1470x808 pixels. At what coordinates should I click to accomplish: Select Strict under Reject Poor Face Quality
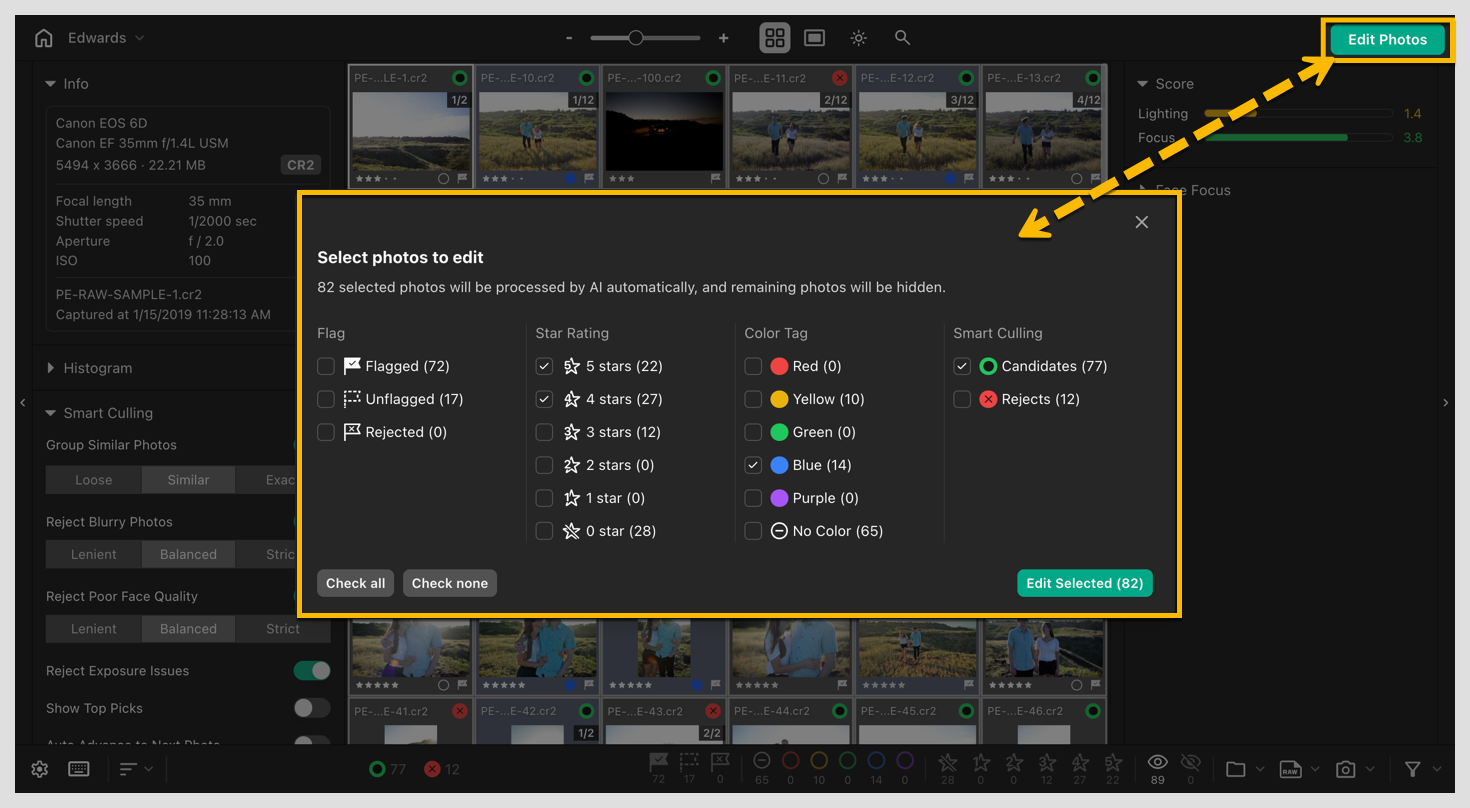[x=283, y=629]
